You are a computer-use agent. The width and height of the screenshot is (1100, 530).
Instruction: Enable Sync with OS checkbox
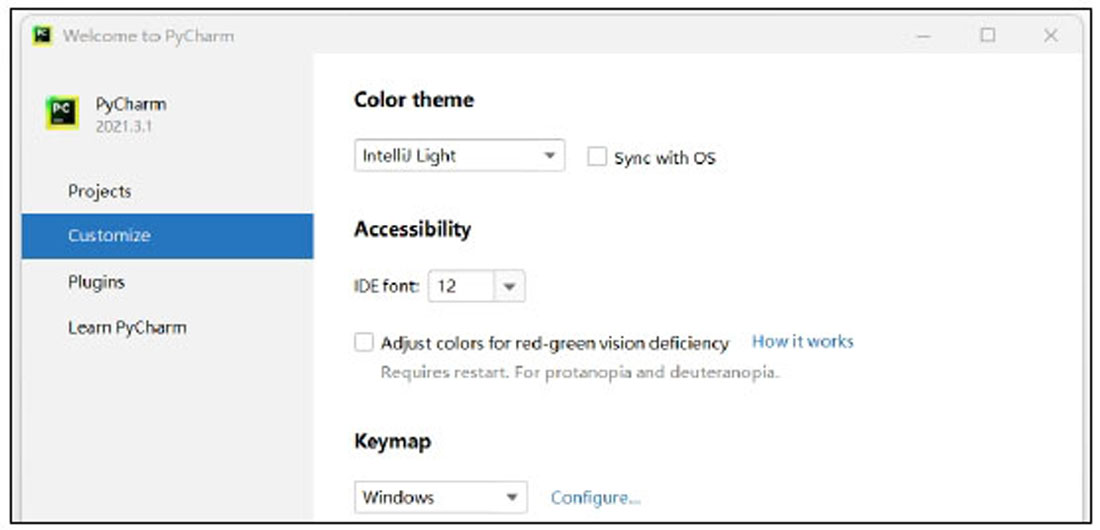[x=597, y=157]
